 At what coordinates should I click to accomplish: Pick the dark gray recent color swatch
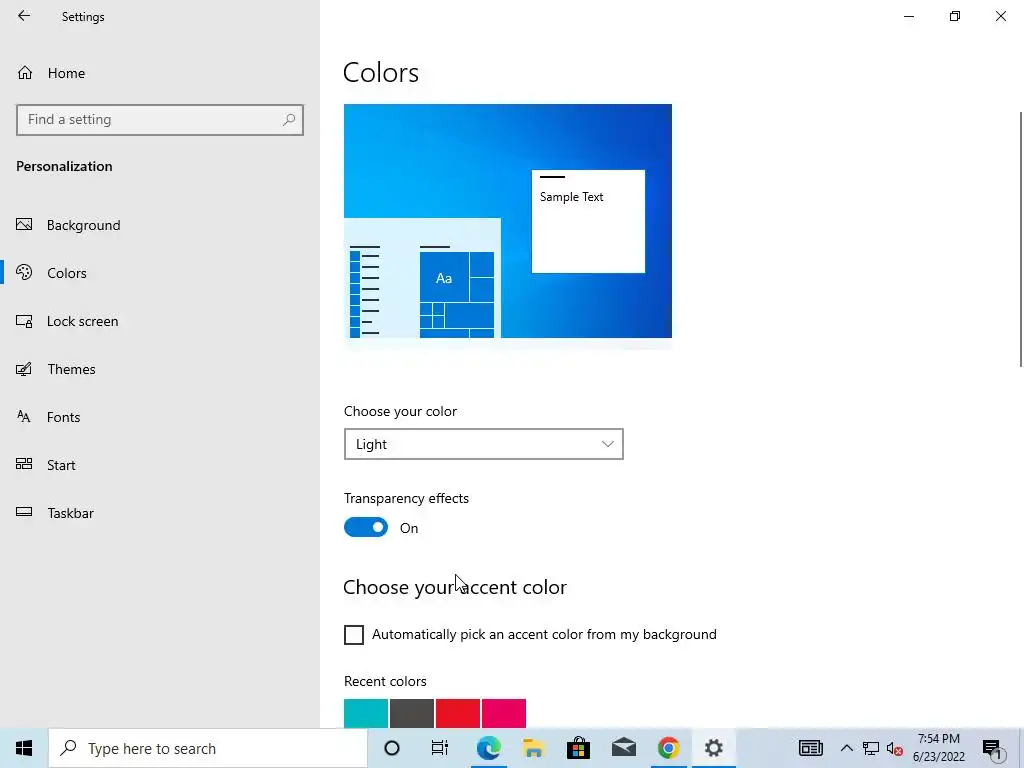tap(412, 713)
